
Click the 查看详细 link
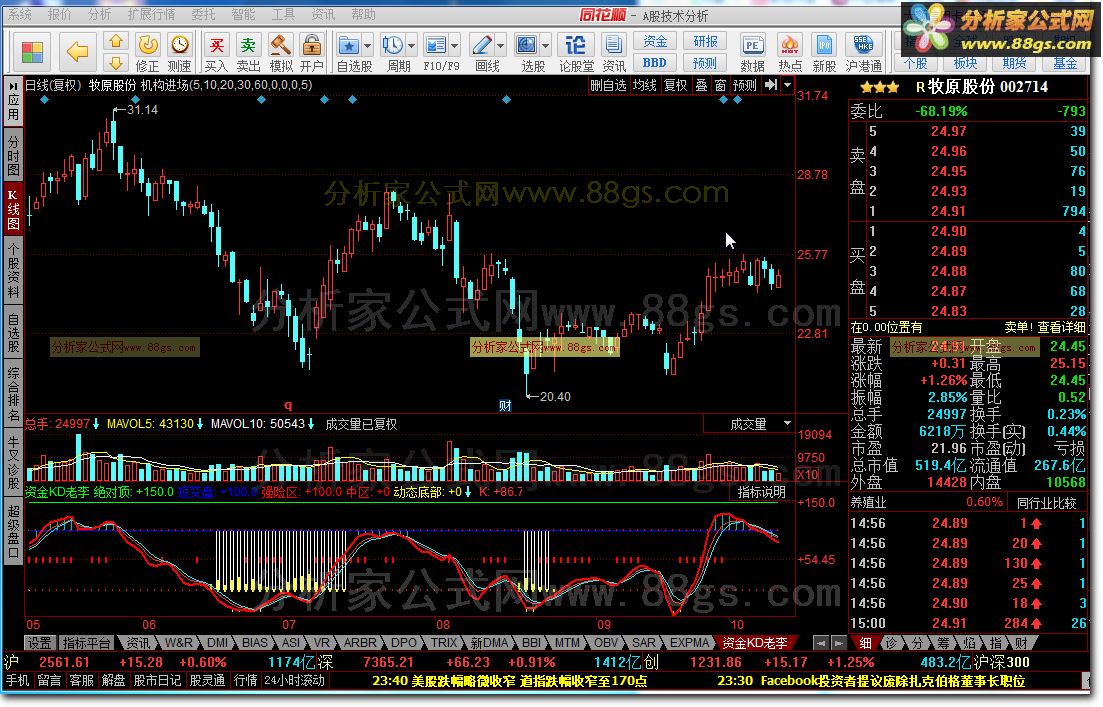tap(1061, 327)
